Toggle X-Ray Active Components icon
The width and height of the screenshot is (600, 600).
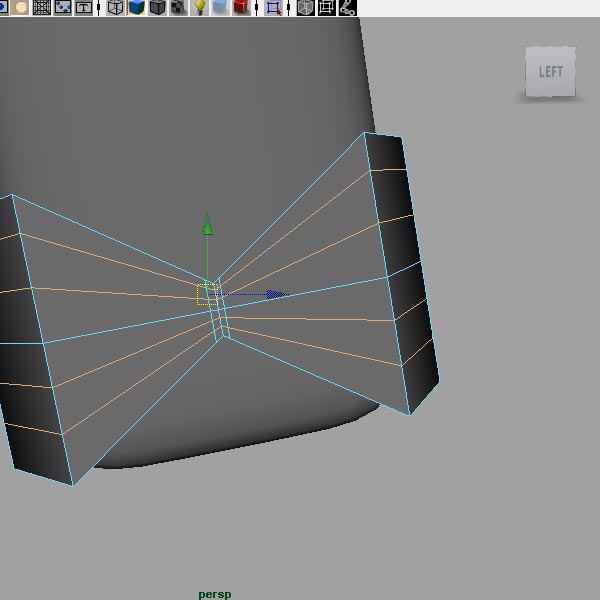click(327, 7)
